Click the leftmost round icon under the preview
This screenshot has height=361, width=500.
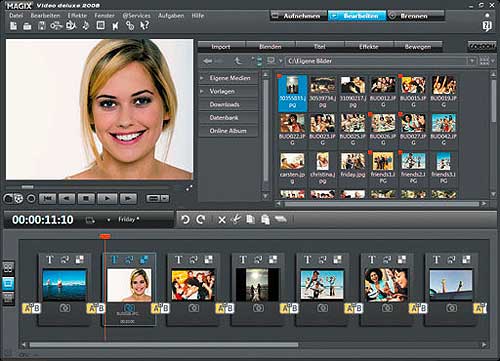(x=8, y=199)
